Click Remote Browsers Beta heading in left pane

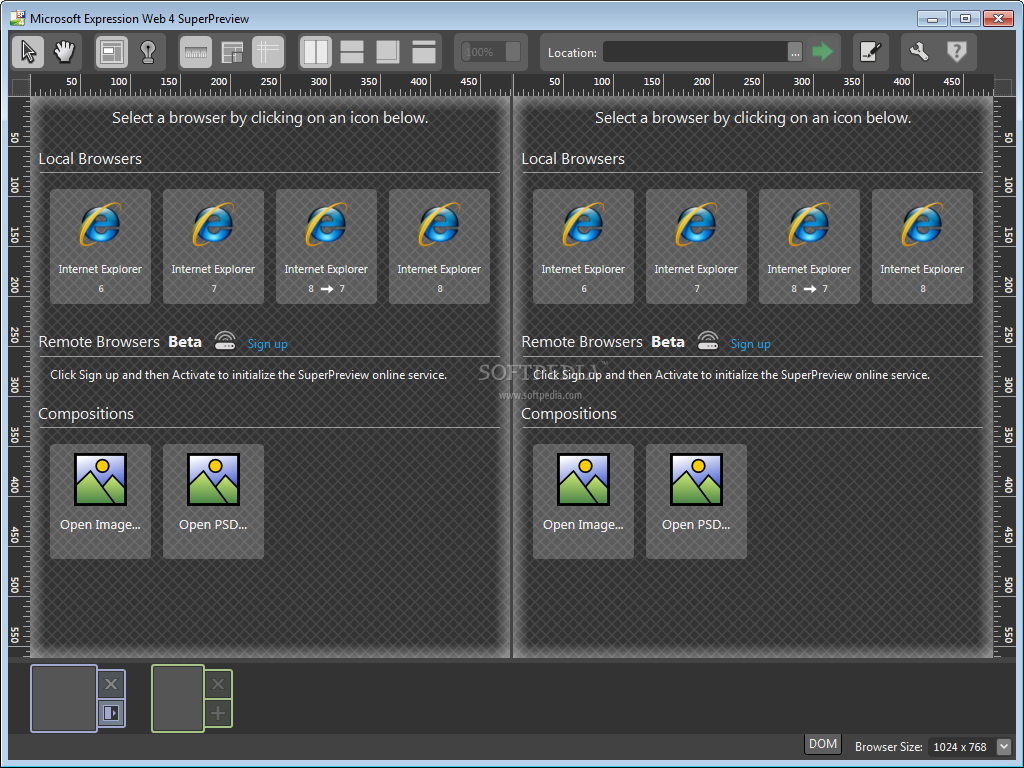coord(120,342)
